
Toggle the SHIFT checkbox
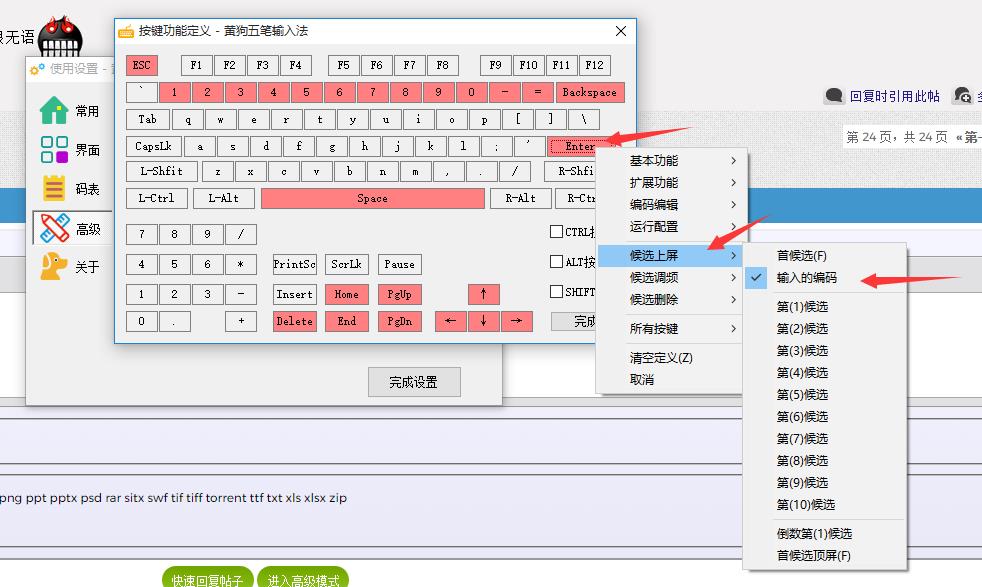[x=557, y=292]
